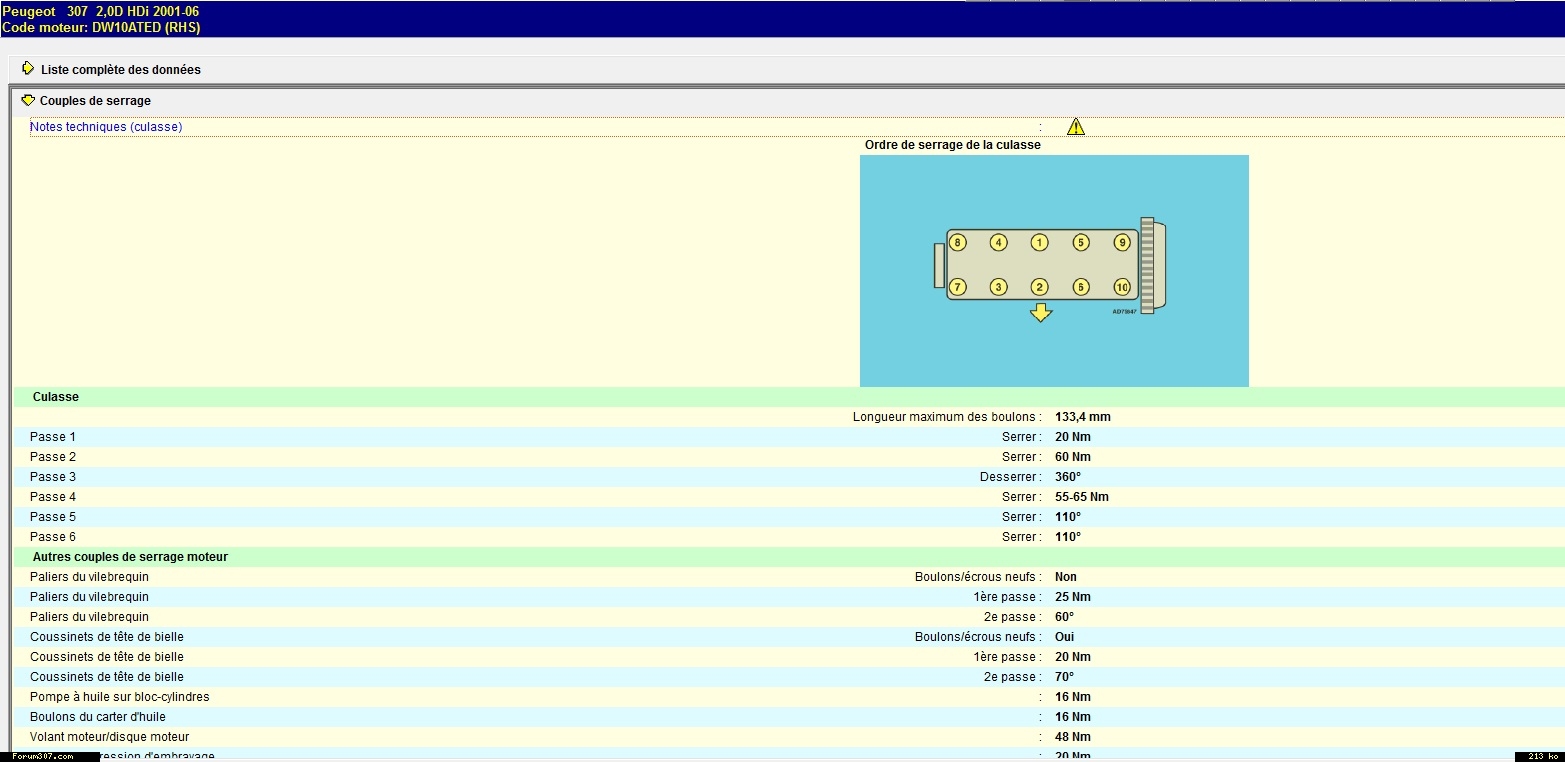Screen dimensions: 1565x762
Task: Open the Notes techniques (culasse) link
Action: 106,127
